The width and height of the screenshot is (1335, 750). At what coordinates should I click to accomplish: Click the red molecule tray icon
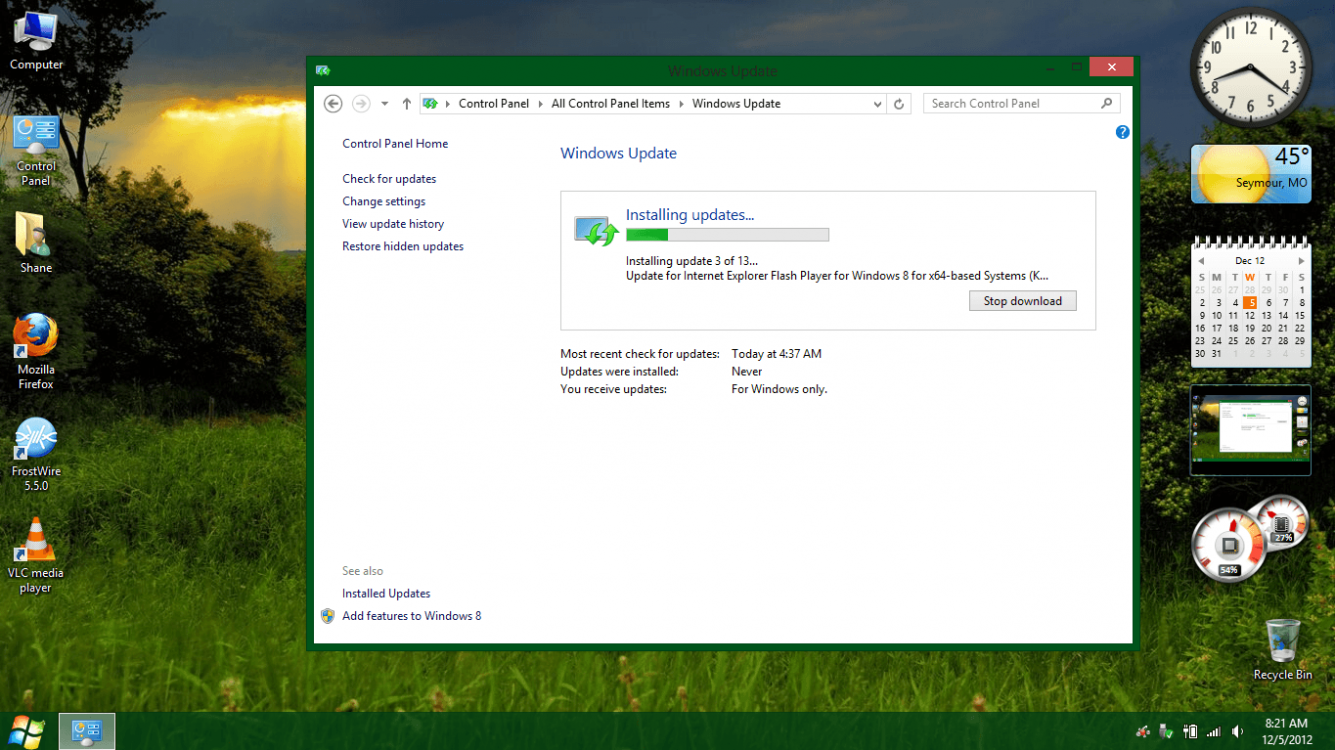point(1143,732)
